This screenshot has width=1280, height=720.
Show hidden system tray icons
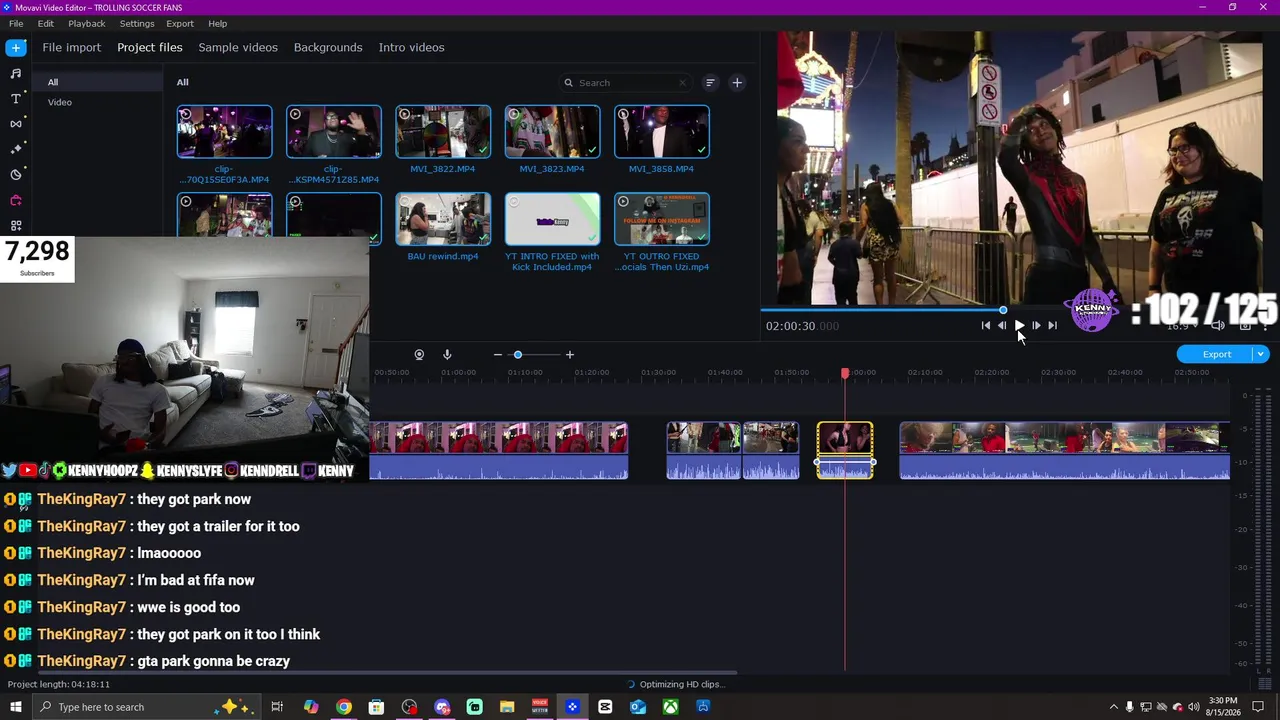1114,707
